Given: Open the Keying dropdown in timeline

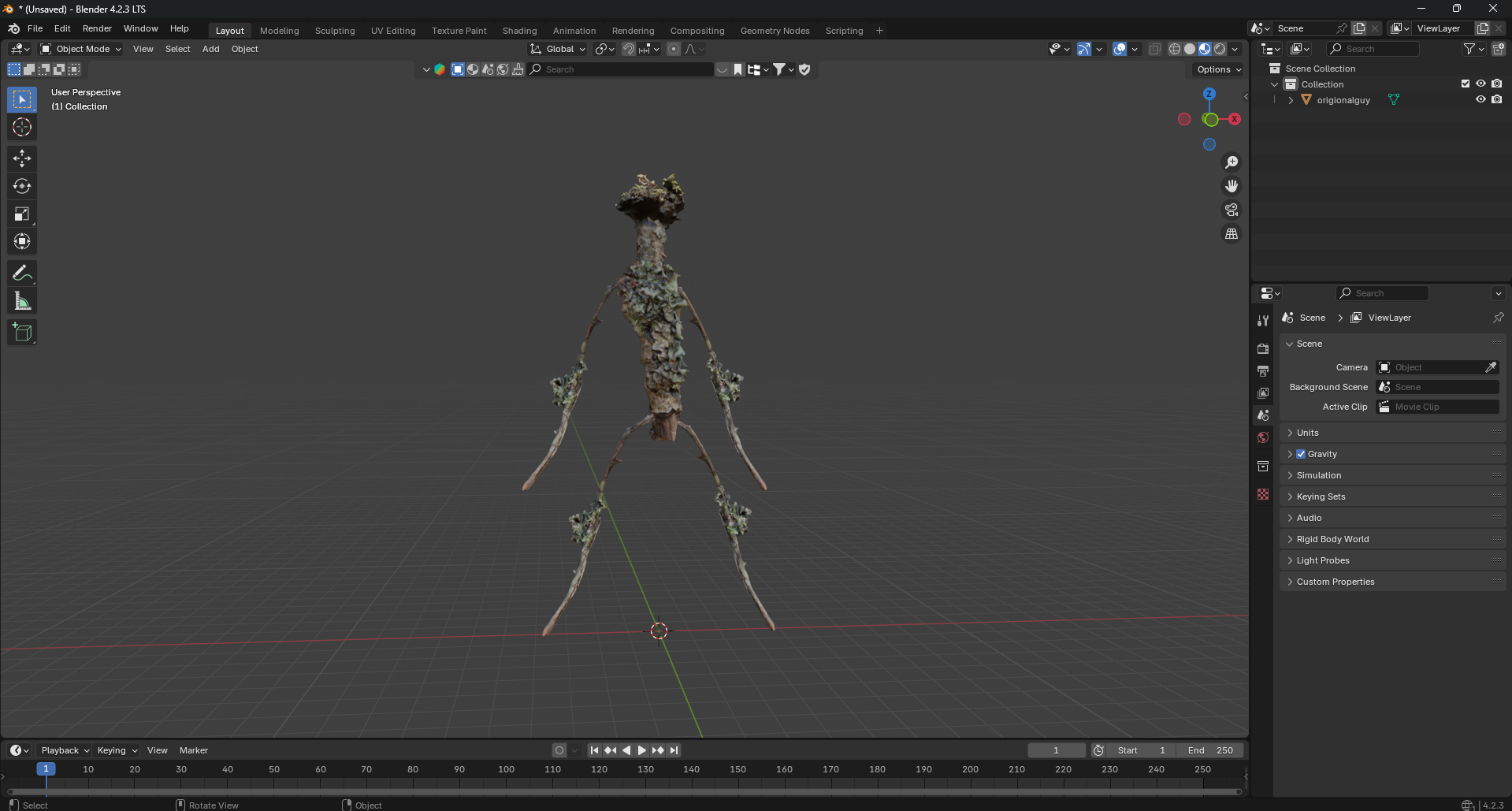Looking at the screenshot, I should pos(117,750).
